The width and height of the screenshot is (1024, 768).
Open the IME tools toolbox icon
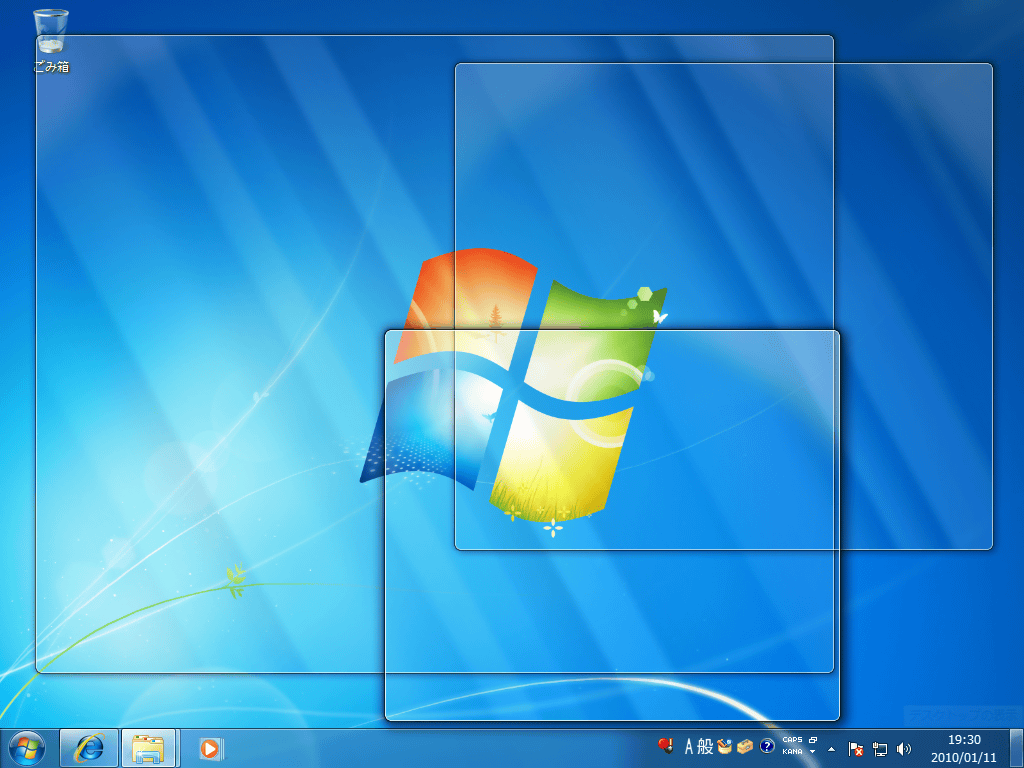pos(745,746)
